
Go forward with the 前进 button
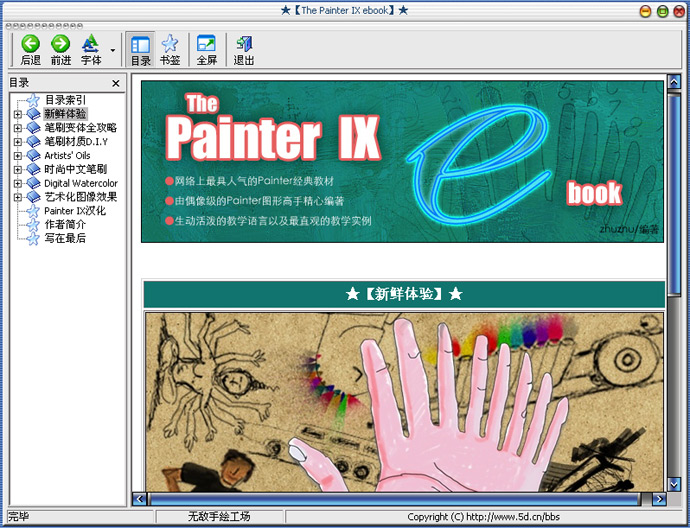60,50
